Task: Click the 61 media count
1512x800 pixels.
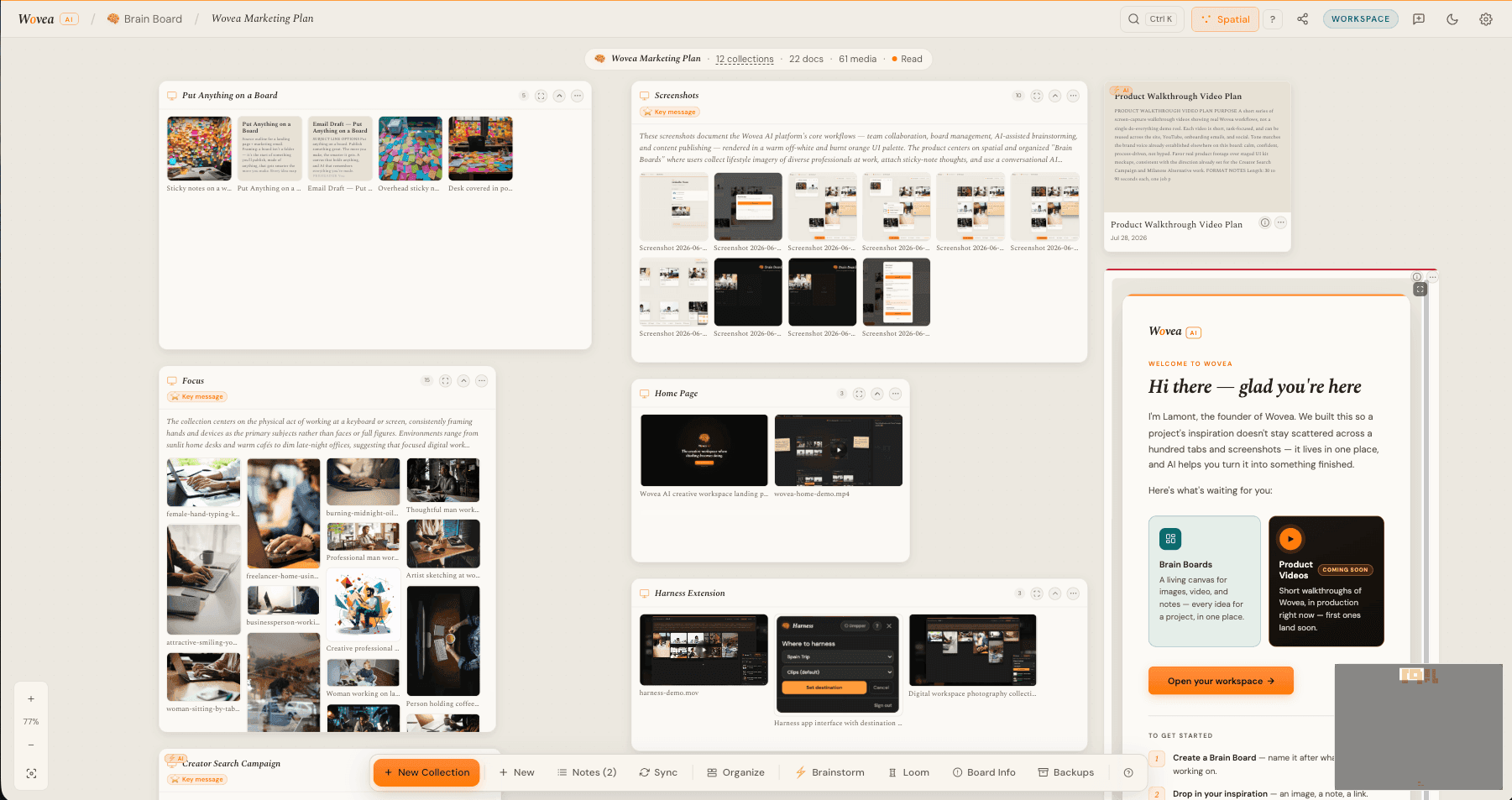Action: 857,59
